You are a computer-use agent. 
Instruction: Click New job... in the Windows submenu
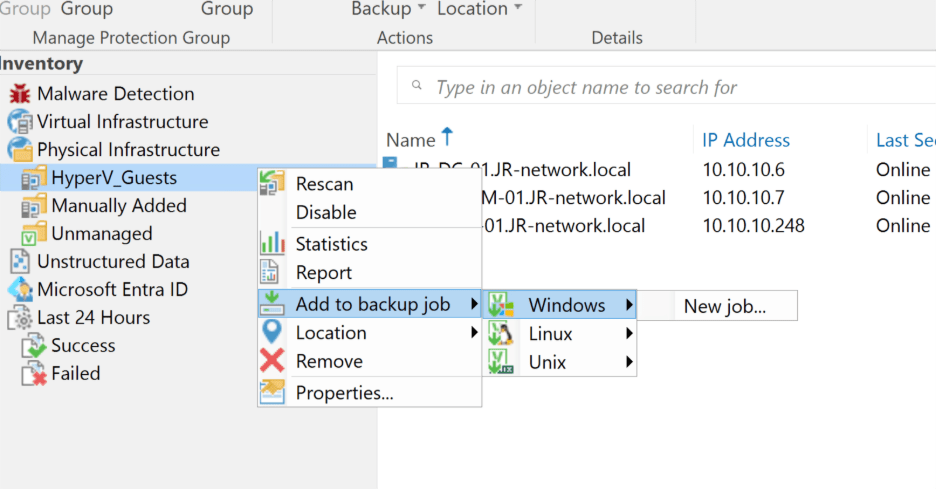(725, 307)
